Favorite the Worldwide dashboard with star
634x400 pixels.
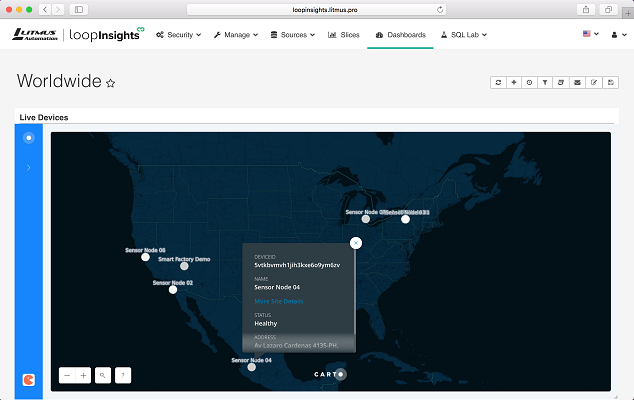tap(111, 84)
